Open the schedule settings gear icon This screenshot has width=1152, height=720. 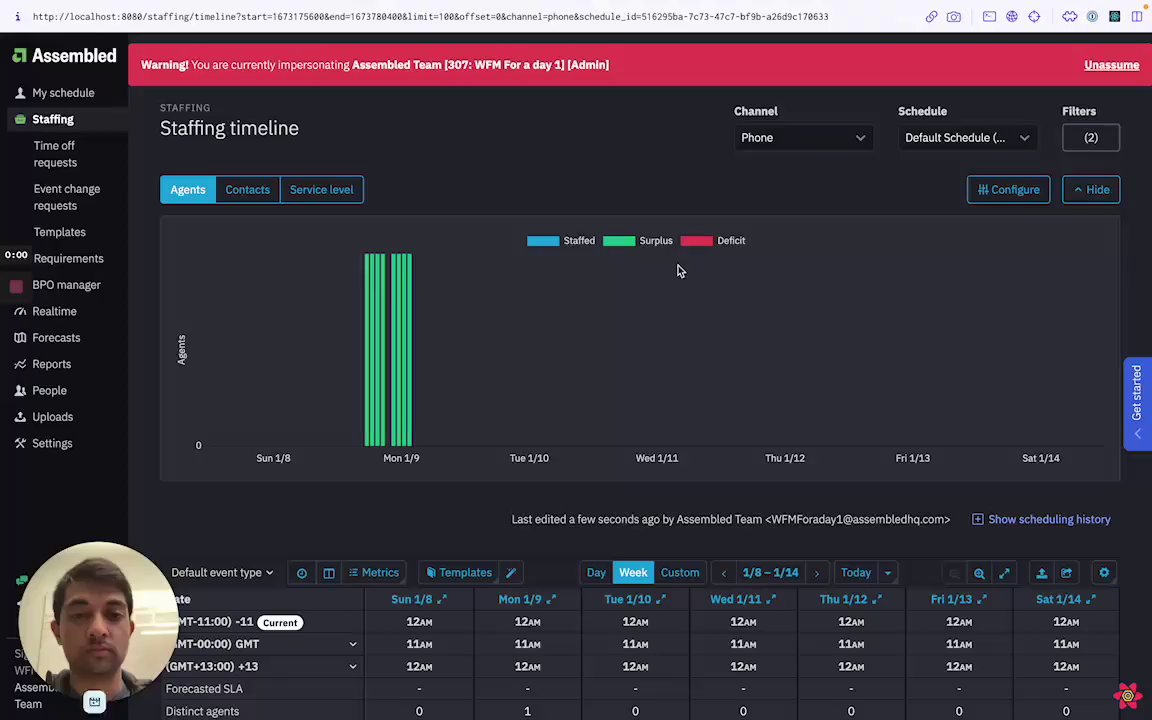[x=1104, y=573]
